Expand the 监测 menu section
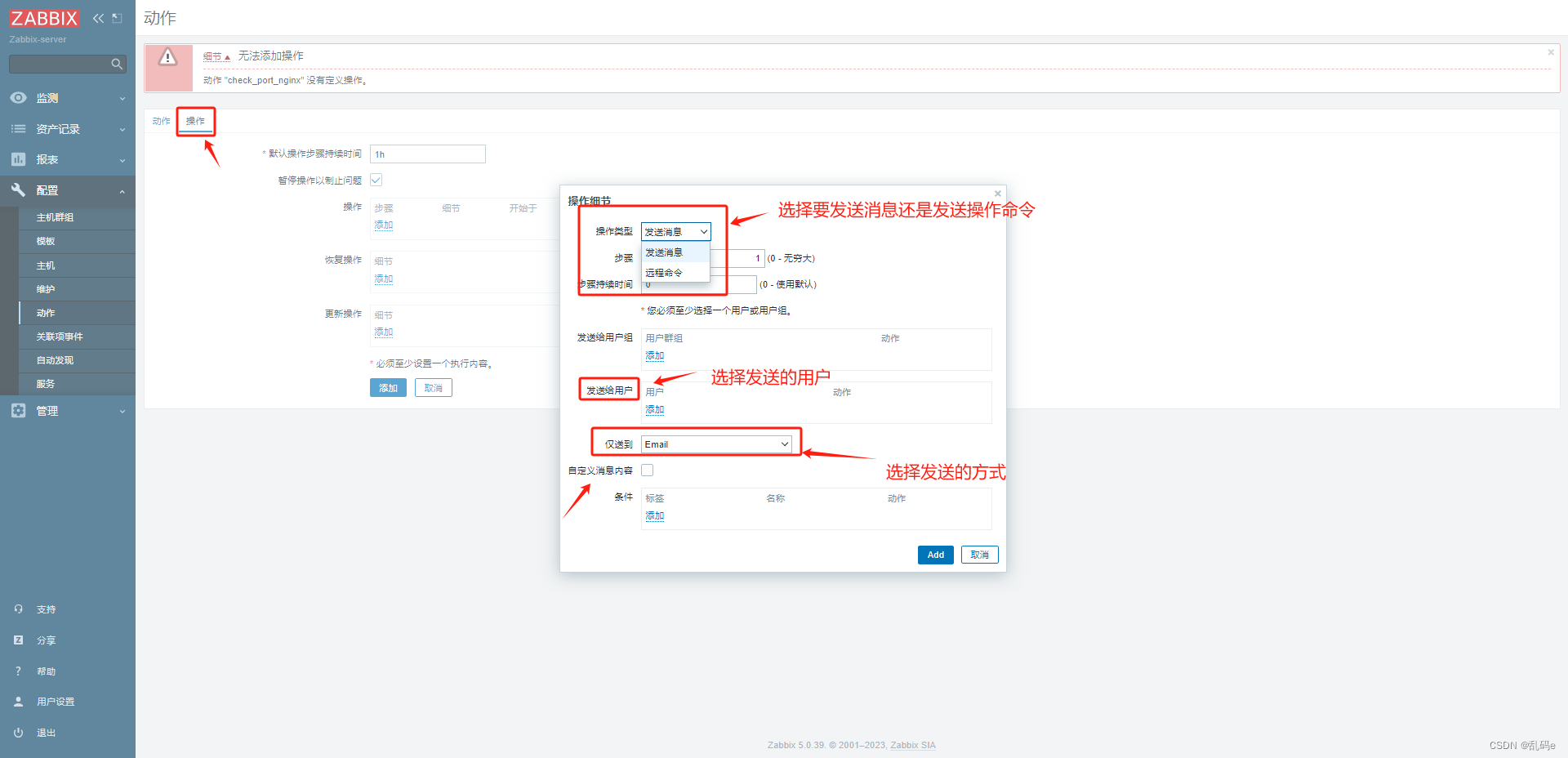 (x=68, y=98)
